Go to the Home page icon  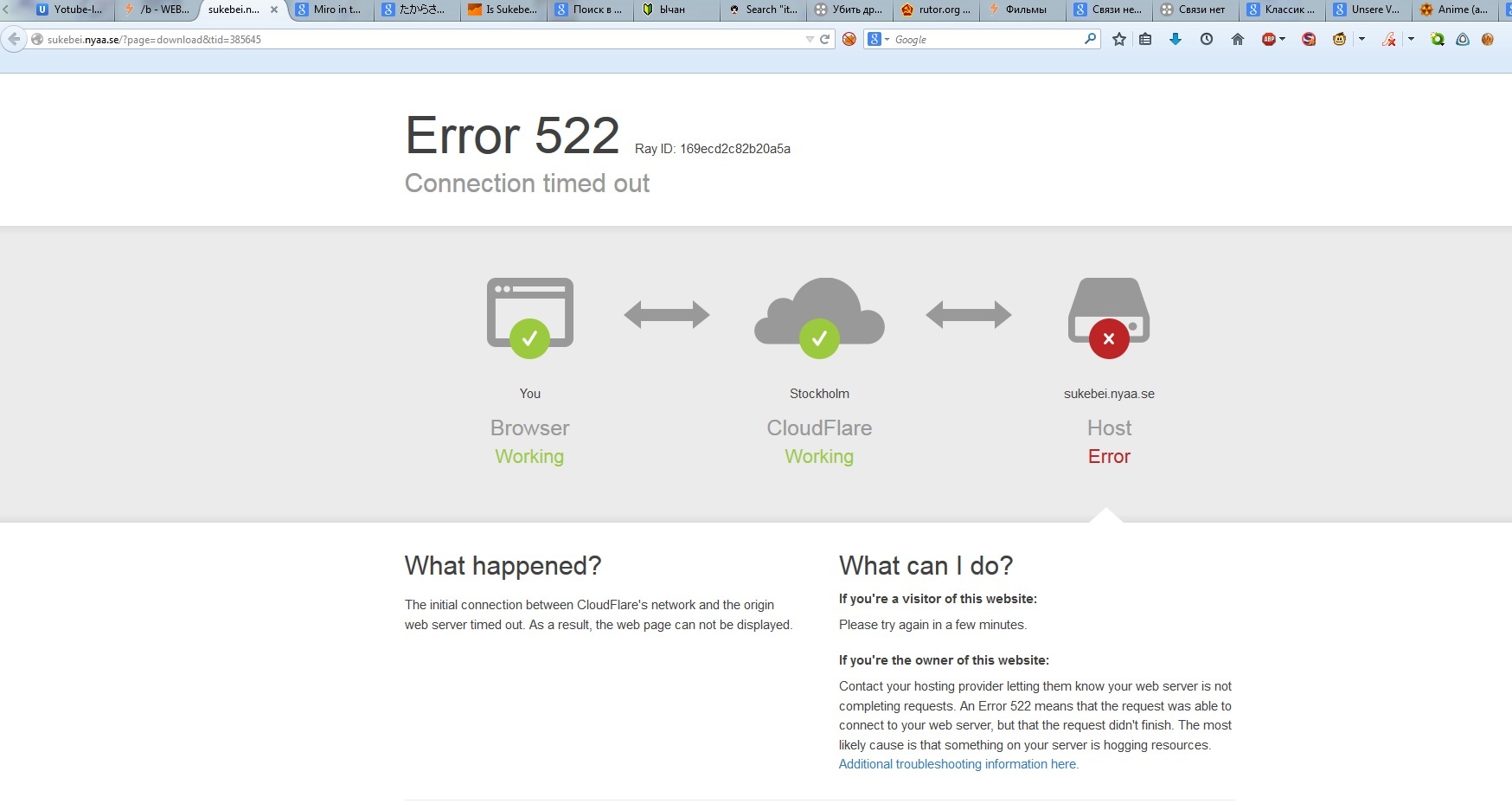coord(1238,39)
